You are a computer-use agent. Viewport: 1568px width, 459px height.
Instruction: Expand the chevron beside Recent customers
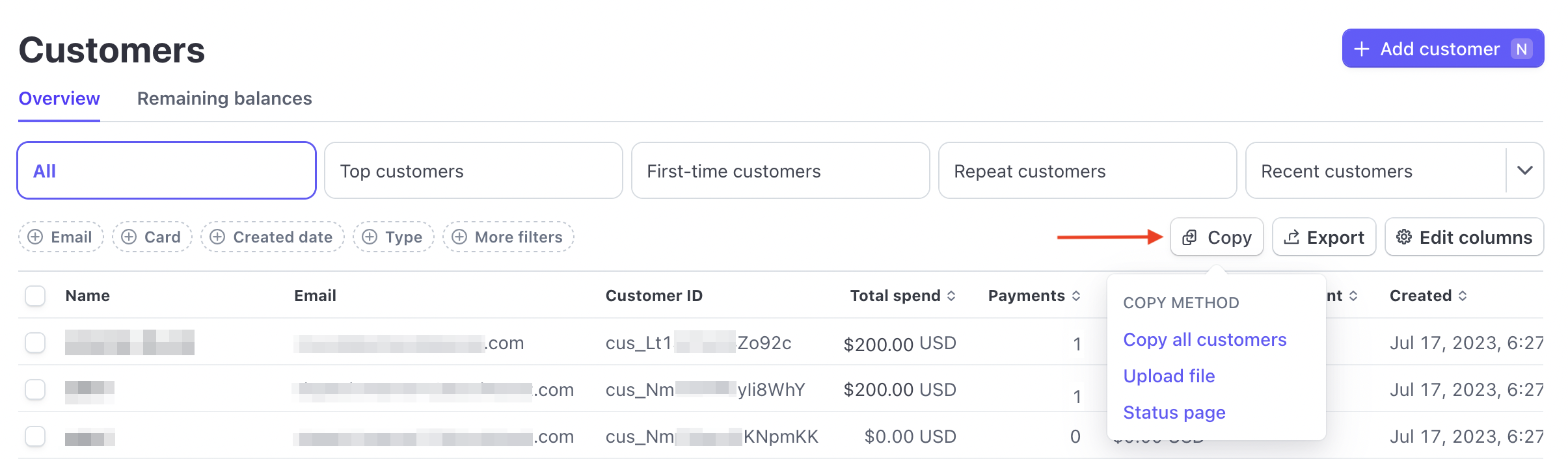tap(1524, 170)
